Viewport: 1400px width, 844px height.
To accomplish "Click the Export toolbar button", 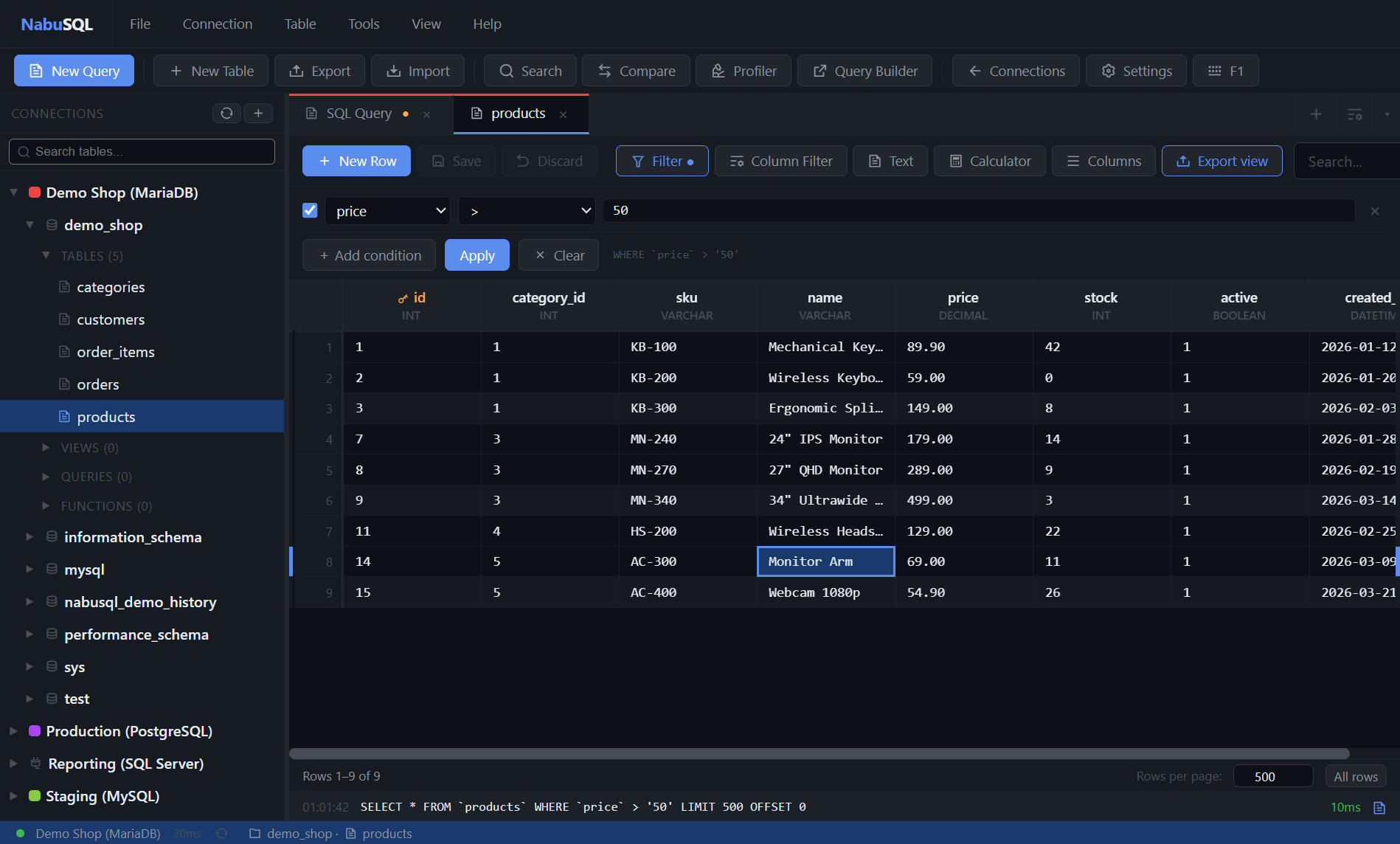I will (x=319, y=71).
